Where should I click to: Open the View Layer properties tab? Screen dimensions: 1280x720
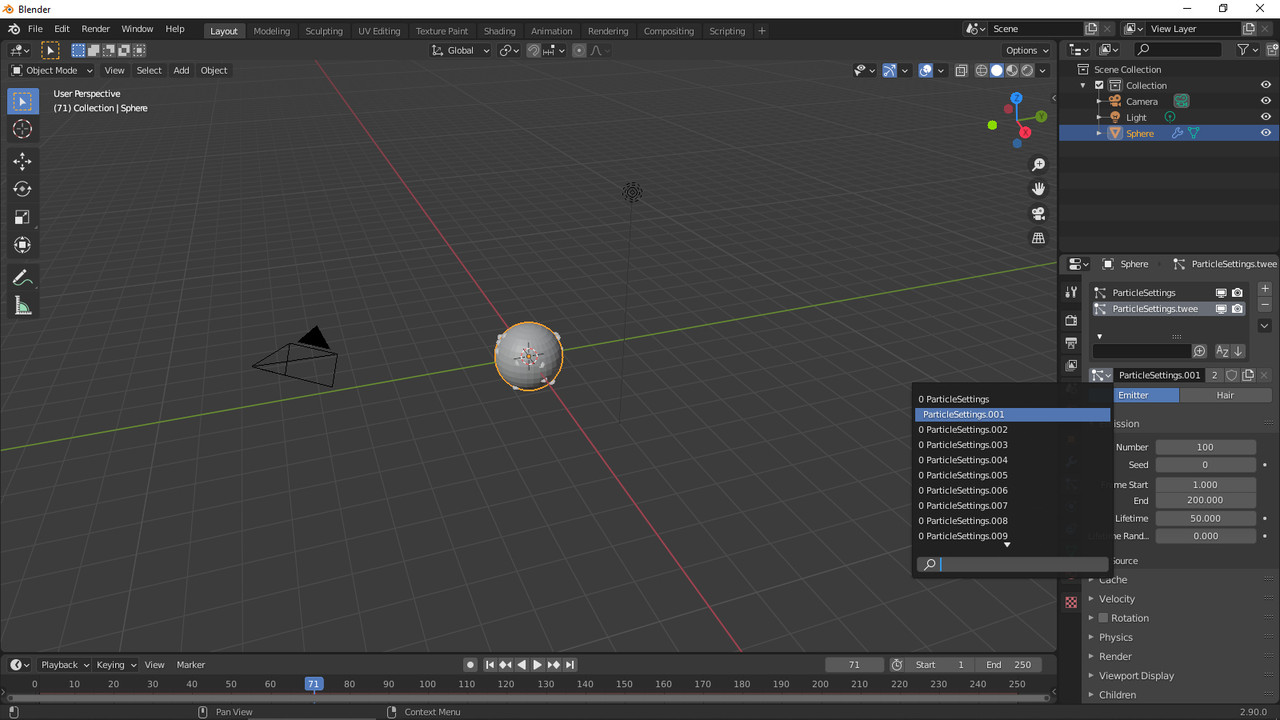pos(1071,366)
